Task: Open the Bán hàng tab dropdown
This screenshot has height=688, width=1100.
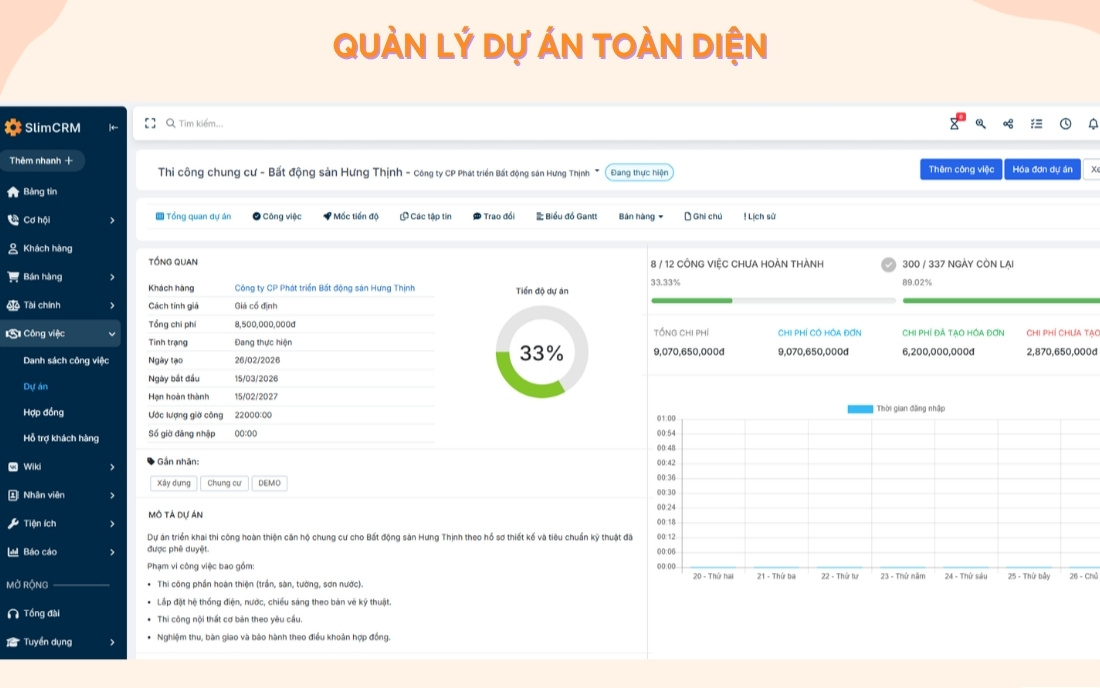Action: (640, 216)
